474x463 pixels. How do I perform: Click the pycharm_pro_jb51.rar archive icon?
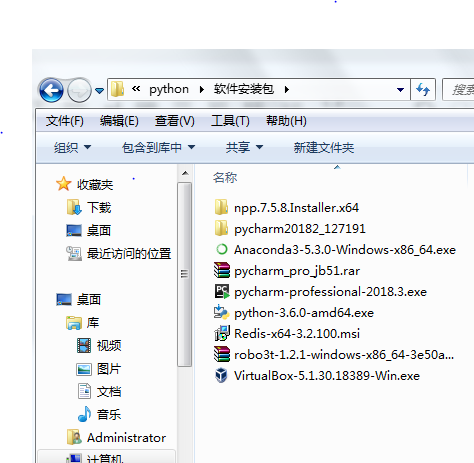click(222, 270)
